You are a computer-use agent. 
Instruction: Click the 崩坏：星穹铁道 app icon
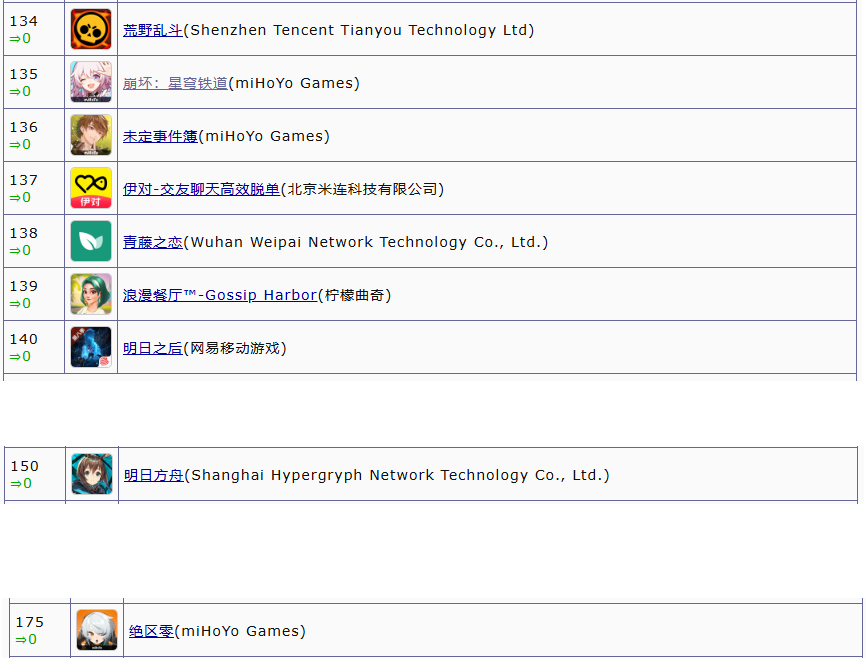click(91, 82)
